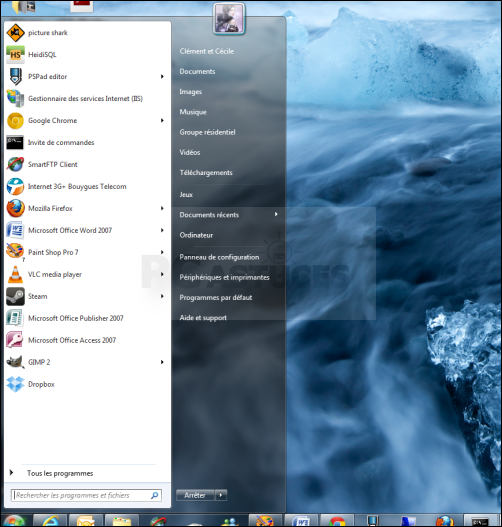Expand the Documents récents submenu arrow

click(x=276, y=214)
